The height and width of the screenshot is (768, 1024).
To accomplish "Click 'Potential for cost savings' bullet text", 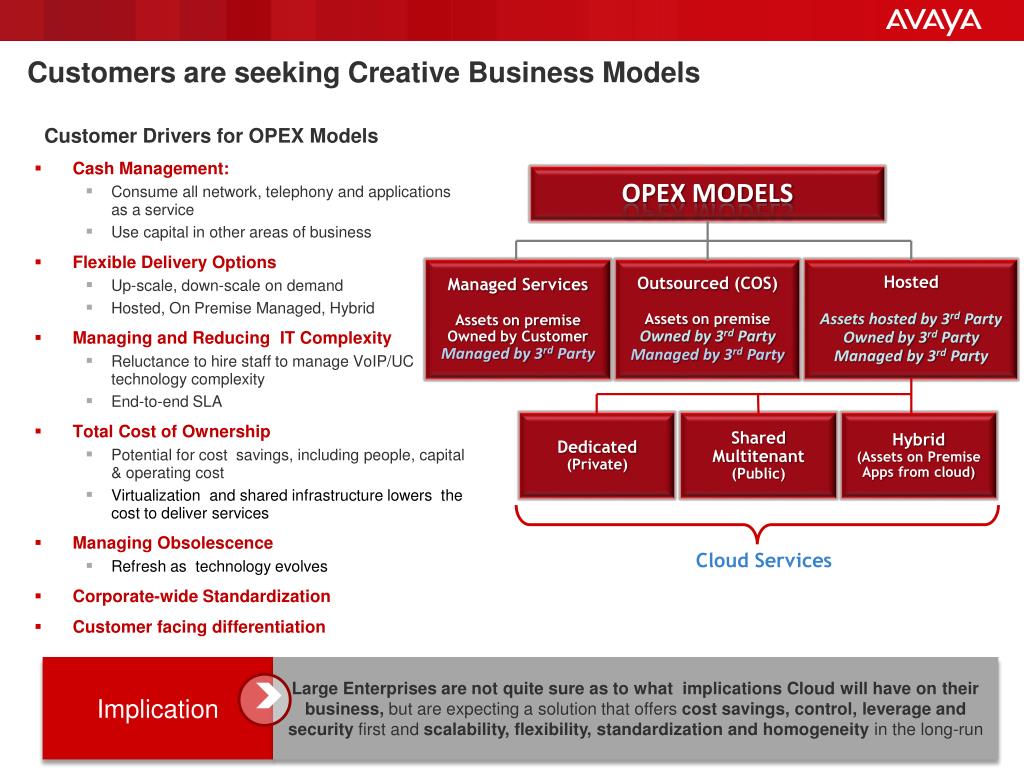I will (287, 464).
